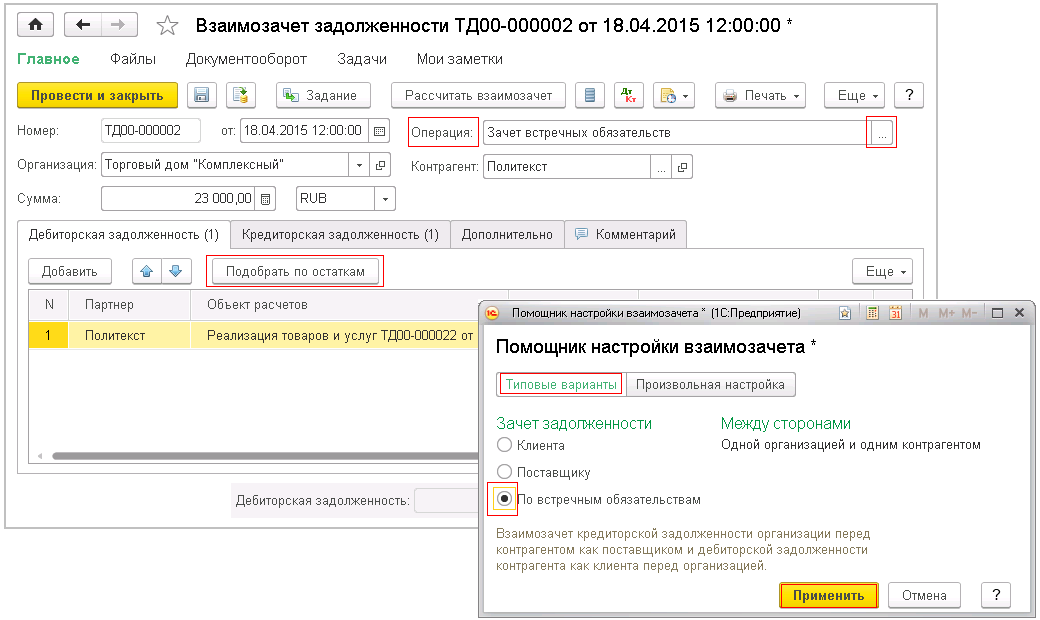Open Операция selection ellipsis button

881,133
